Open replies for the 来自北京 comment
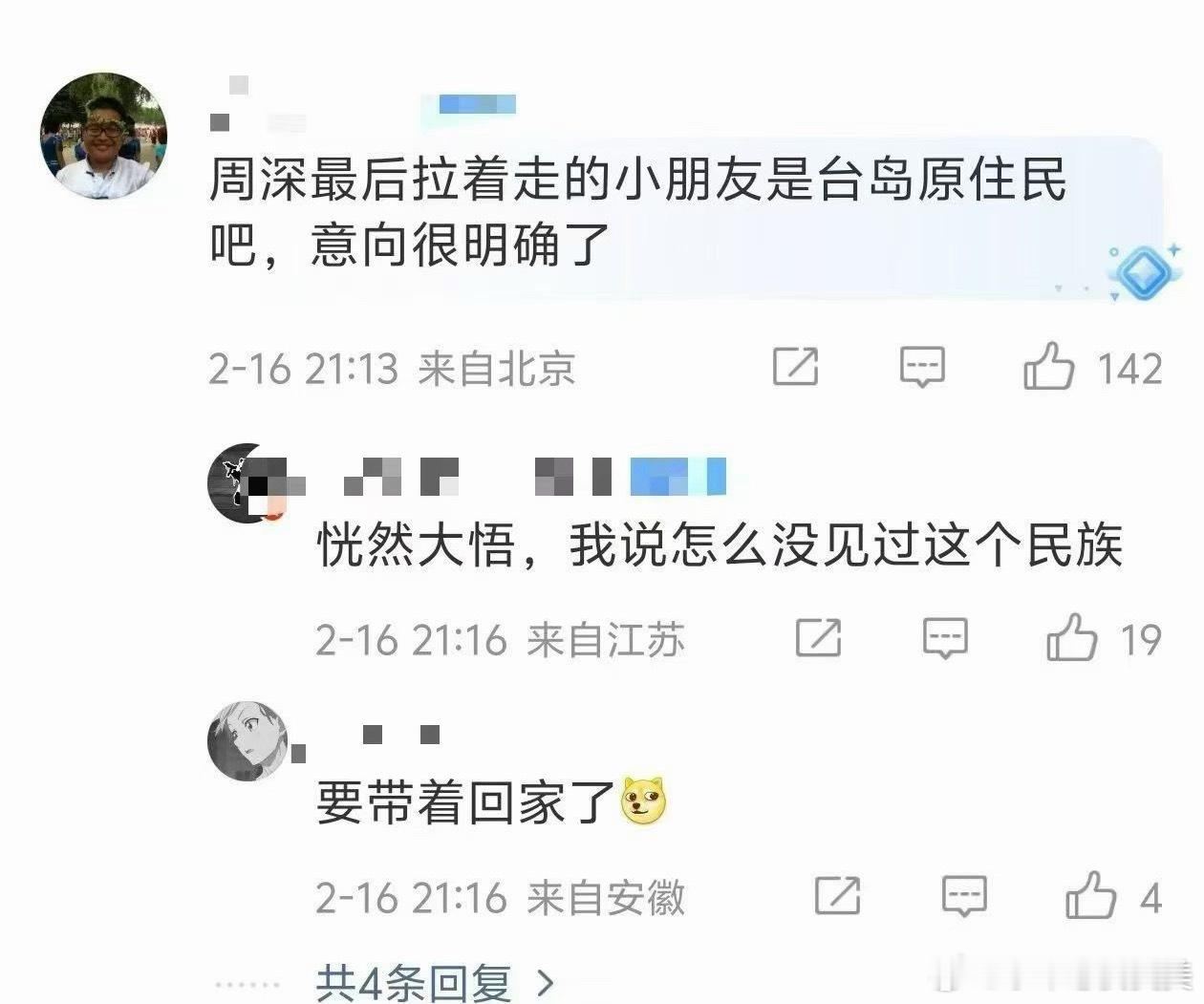1204x1004 pixels. [922, 367]
